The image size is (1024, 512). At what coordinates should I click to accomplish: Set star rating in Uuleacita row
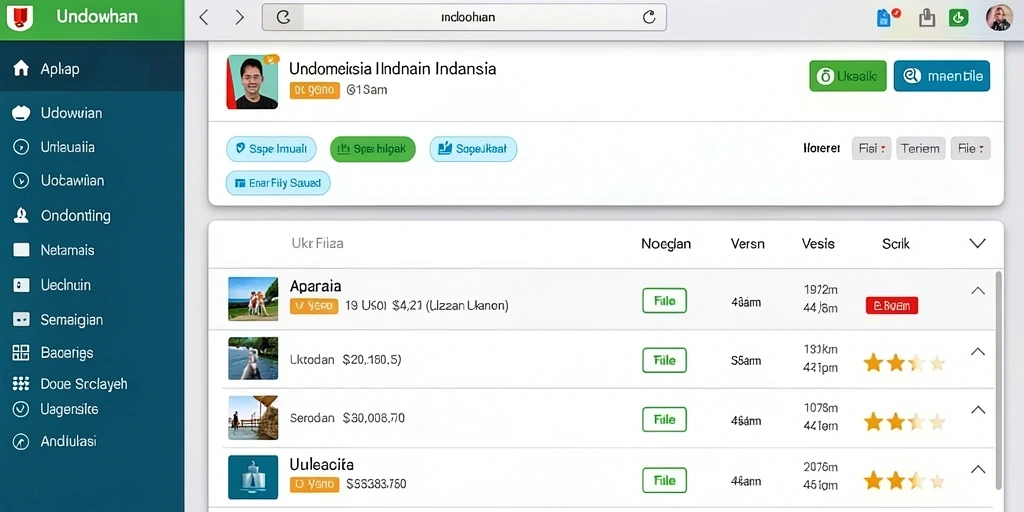904,481
